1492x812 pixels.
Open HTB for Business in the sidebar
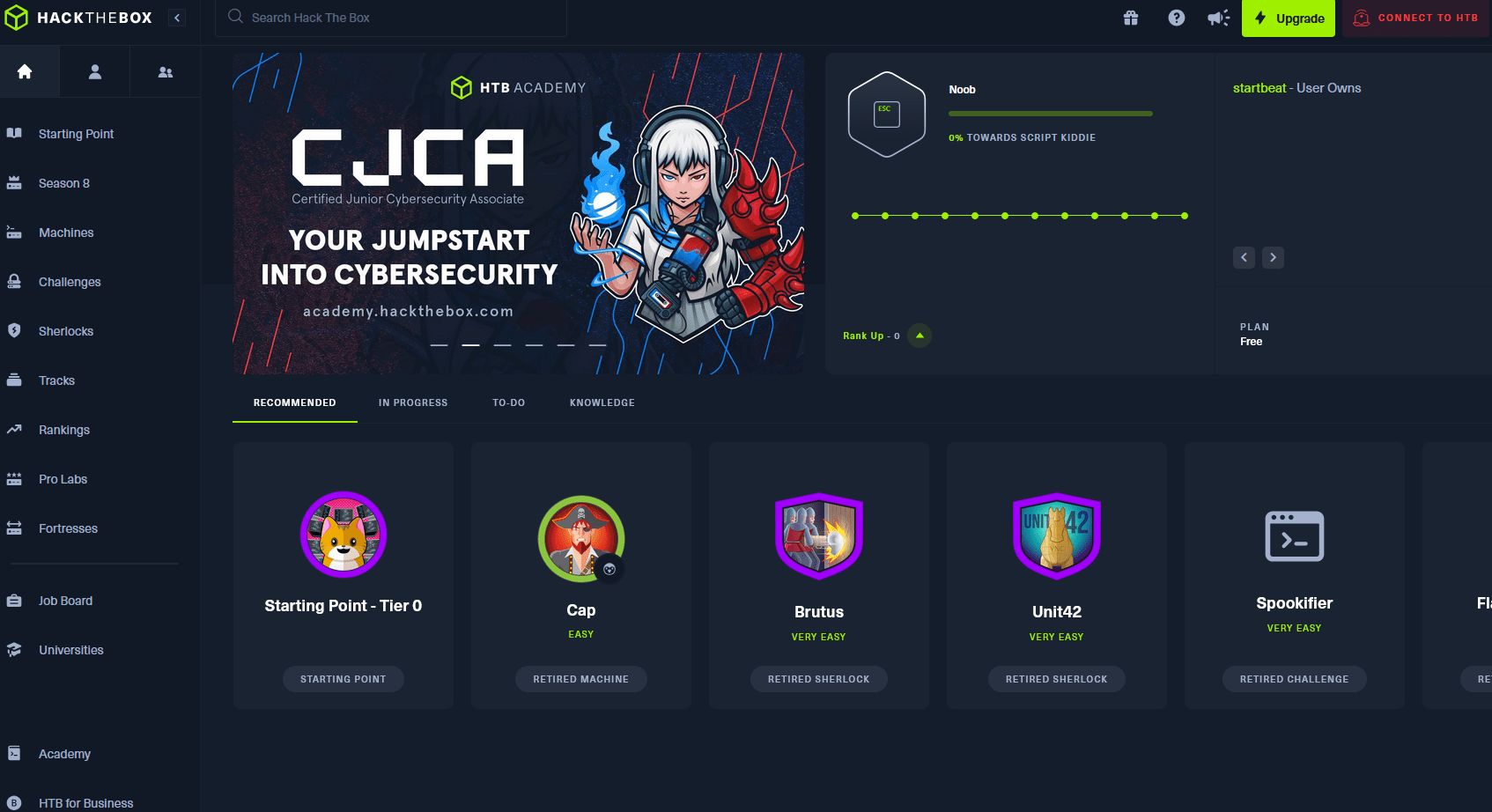86,803
